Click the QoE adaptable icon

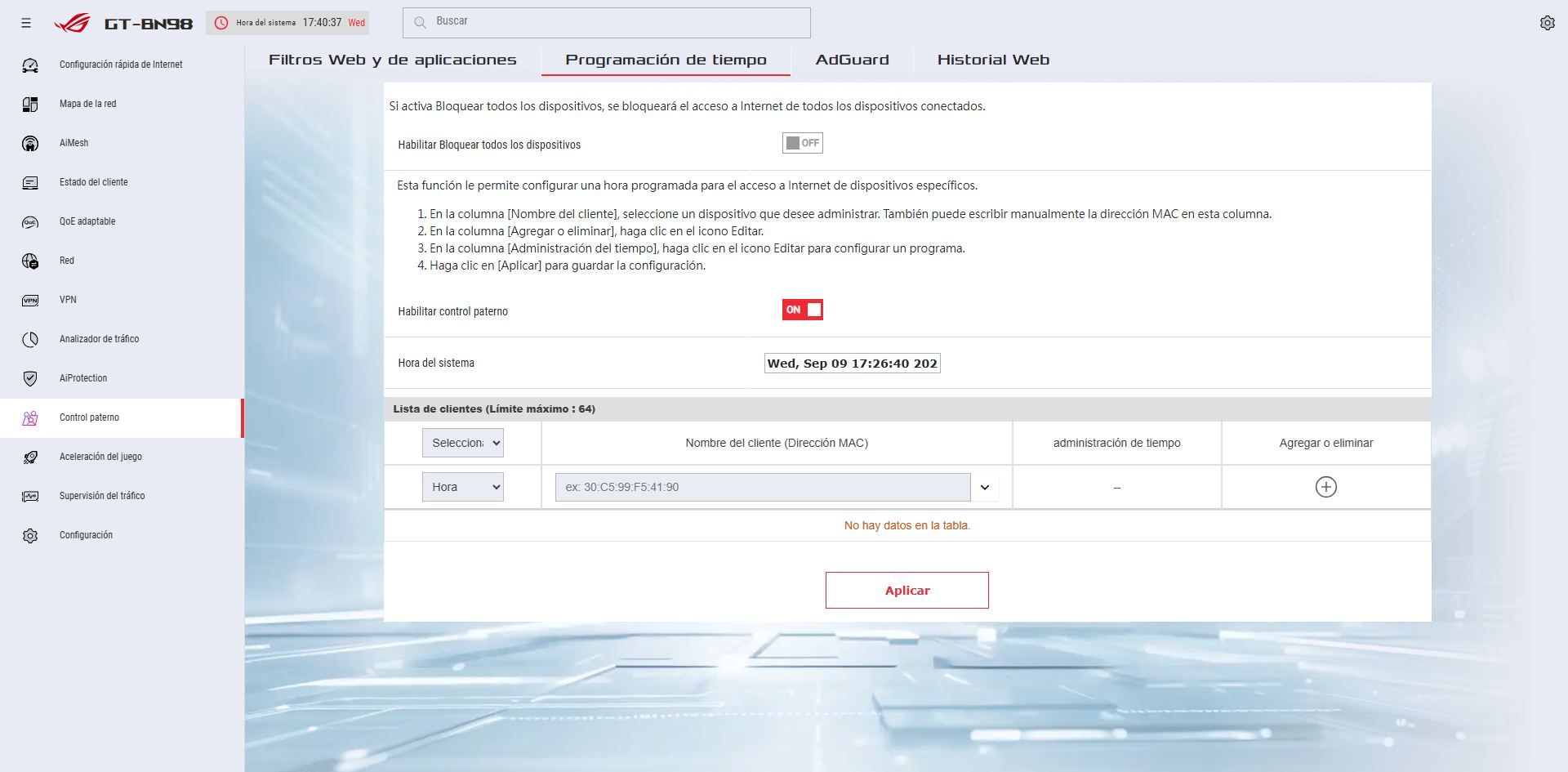coord(30,221)
